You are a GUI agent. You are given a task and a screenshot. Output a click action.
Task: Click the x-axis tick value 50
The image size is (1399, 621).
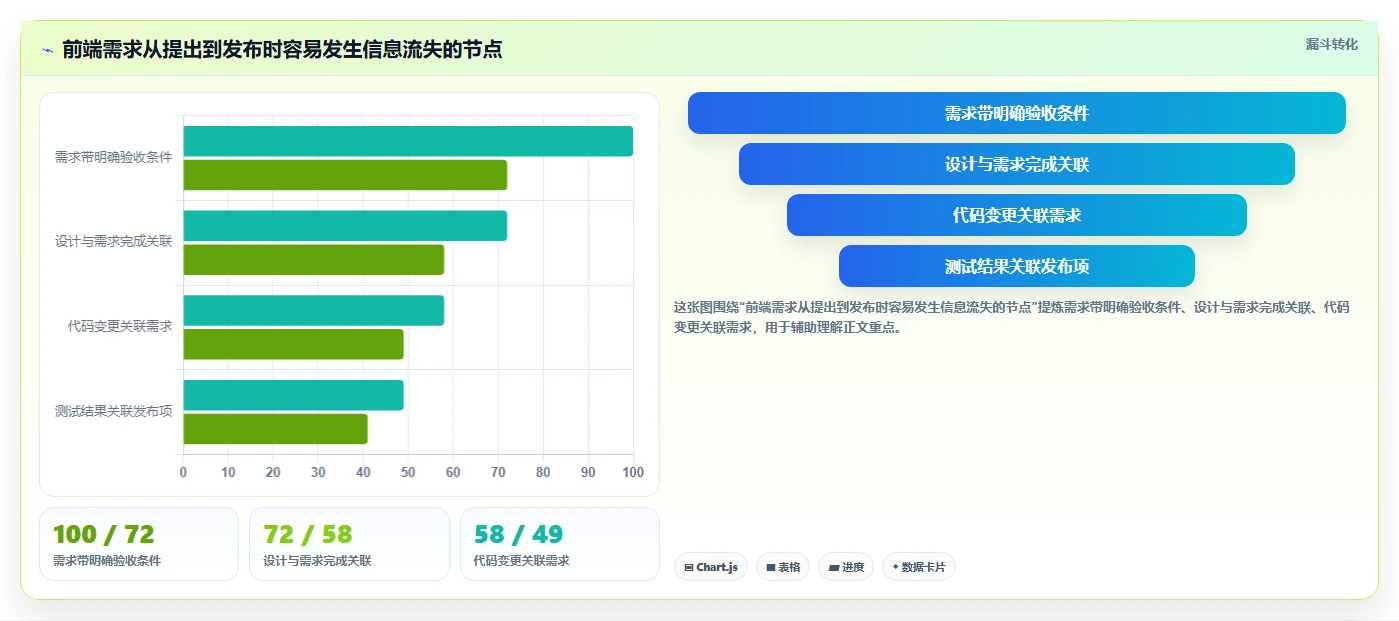(408, 472)
